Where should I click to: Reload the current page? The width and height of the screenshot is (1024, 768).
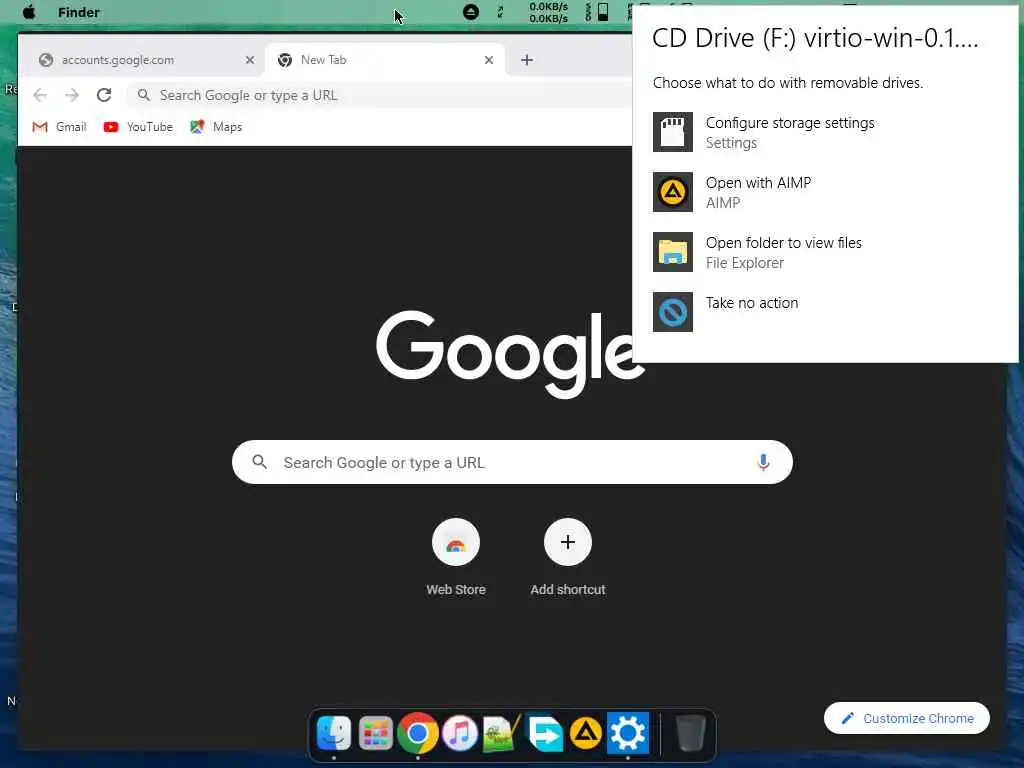pos(104,95)
